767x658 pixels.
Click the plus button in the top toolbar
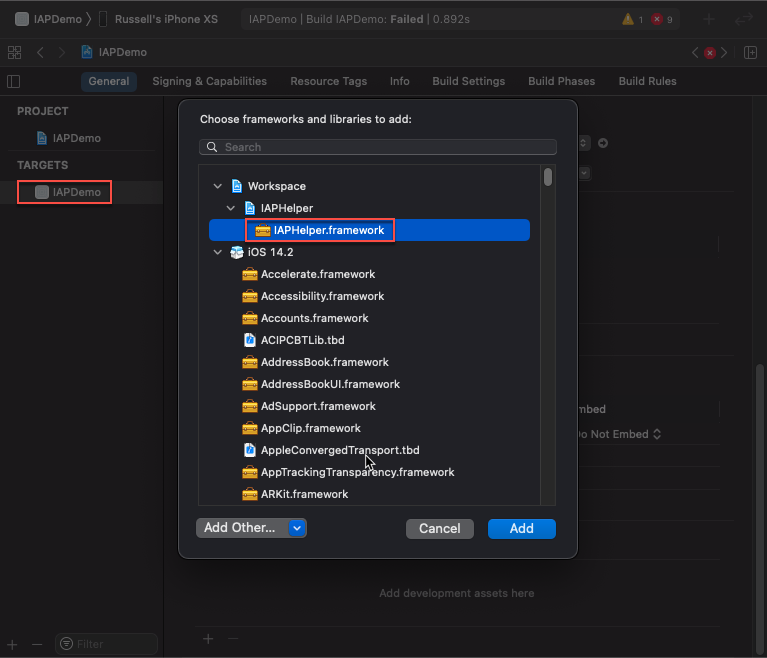[x=709, y=19]
